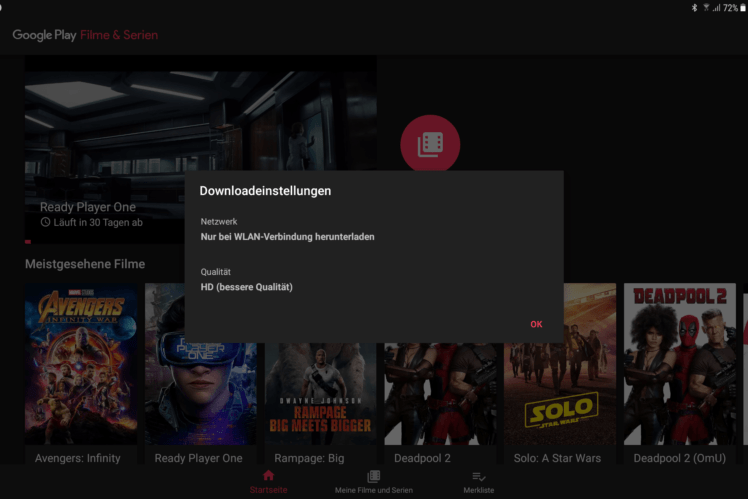This screenshot has width=748, height=499.
Task: Tap the Bluetooth status icon
Action: coord(695,8)
